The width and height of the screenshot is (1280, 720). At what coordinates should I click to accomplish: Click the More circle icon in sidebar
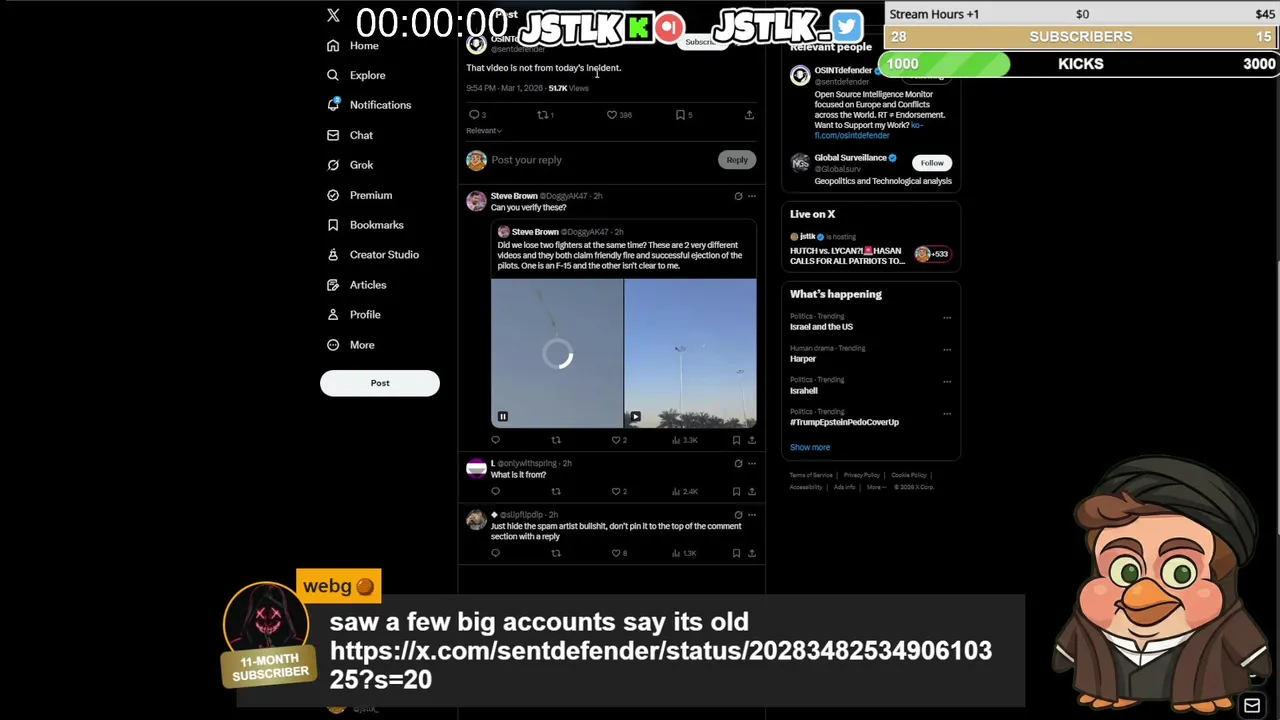(x=333, y=345)
